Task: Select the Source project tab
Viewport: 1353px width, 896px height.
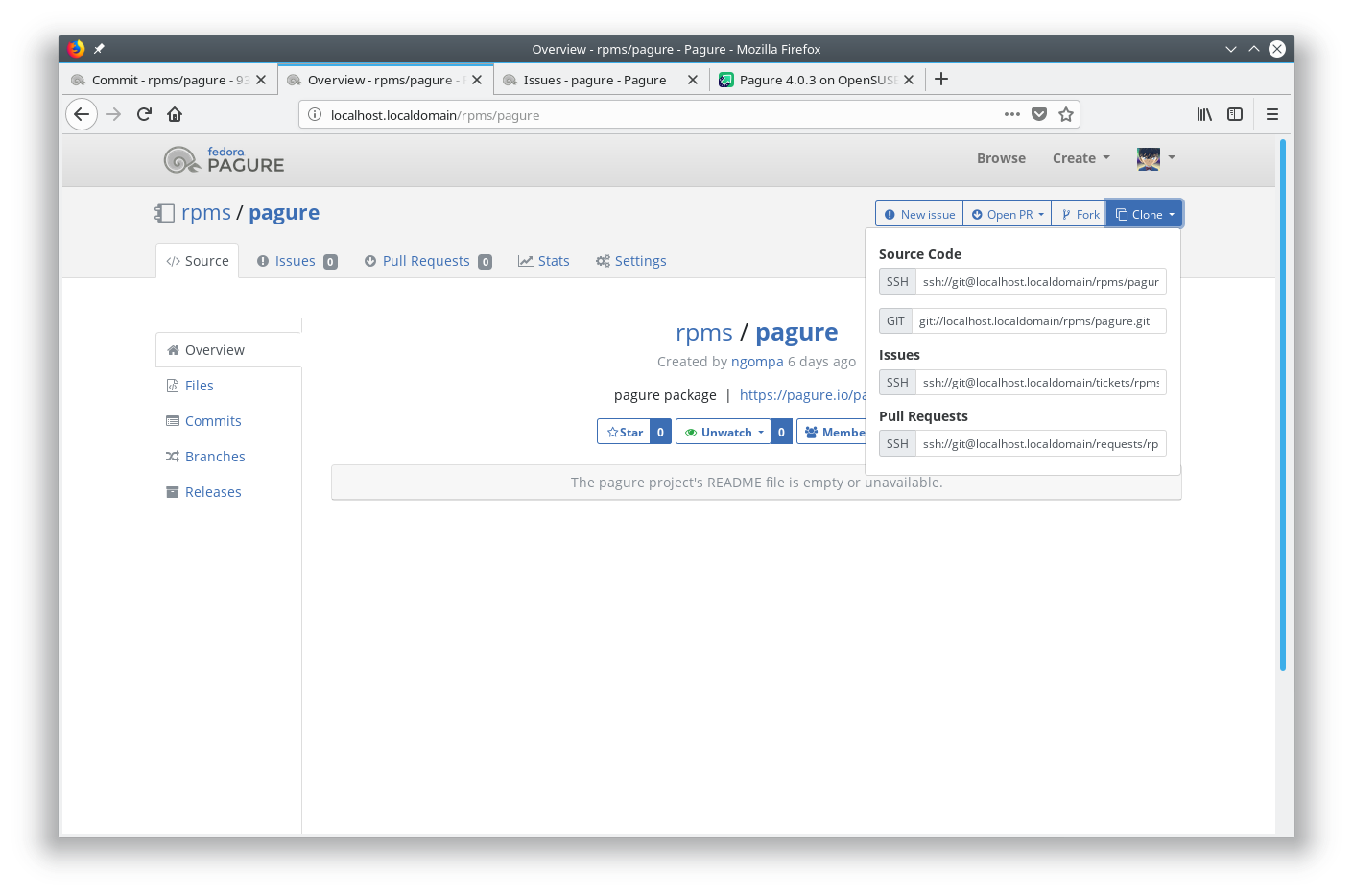Action: coord(198,261)
